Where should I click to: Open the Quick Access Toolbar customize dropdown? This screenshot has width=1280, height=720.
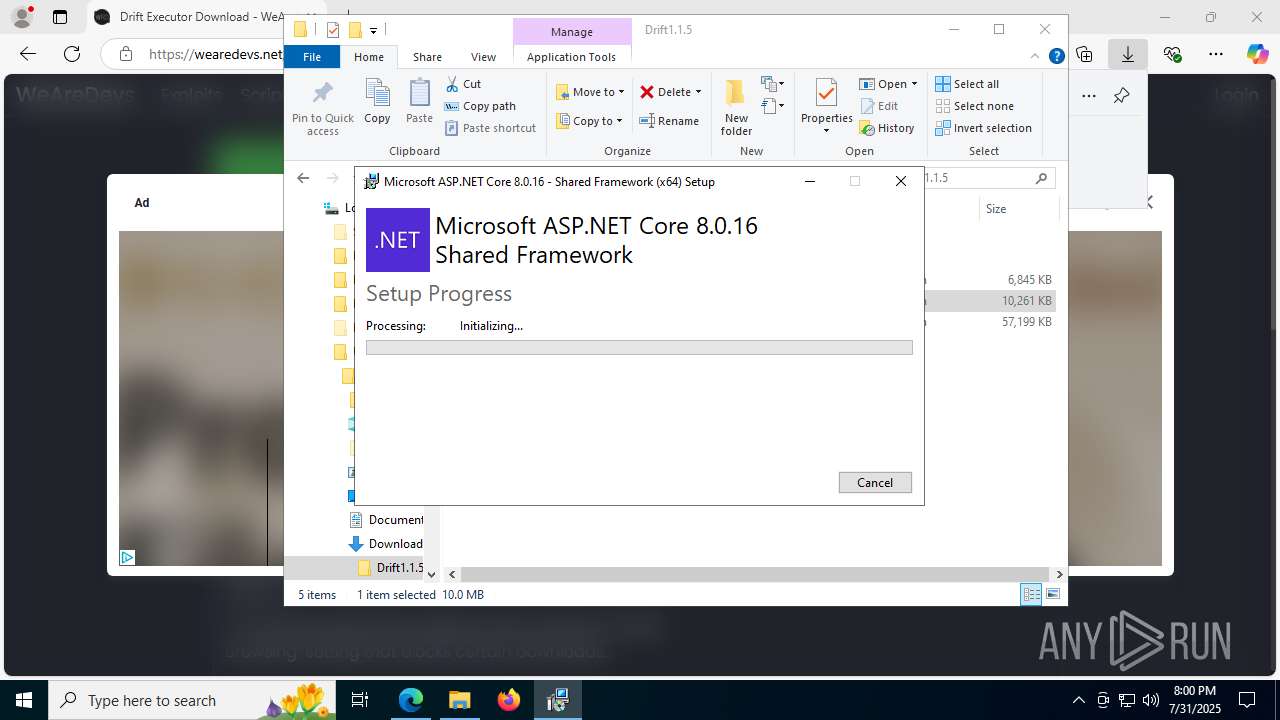pos(373,30)
